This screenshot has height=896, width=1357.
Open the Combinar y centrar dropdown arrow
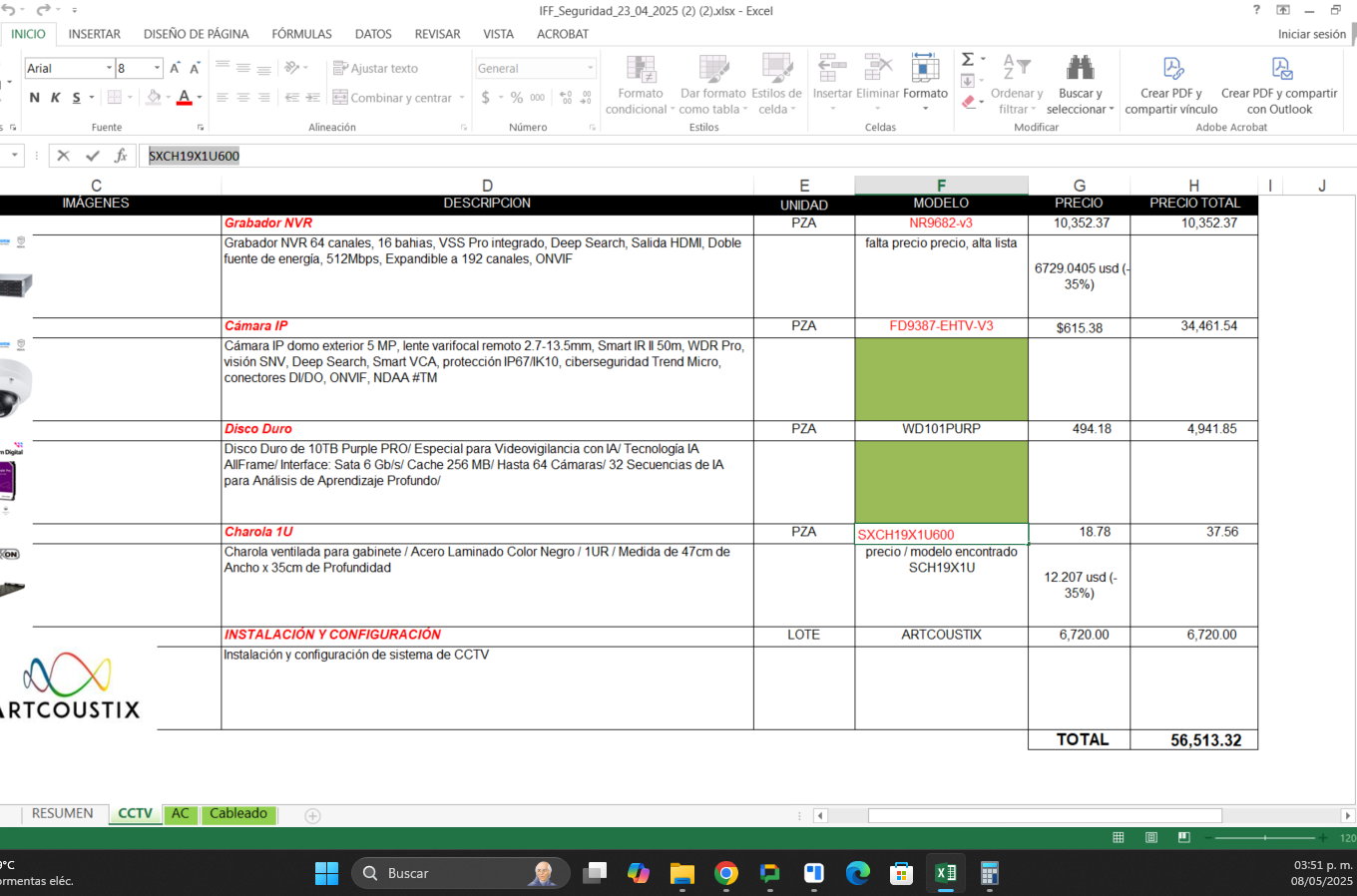click(x=462, y=98)
